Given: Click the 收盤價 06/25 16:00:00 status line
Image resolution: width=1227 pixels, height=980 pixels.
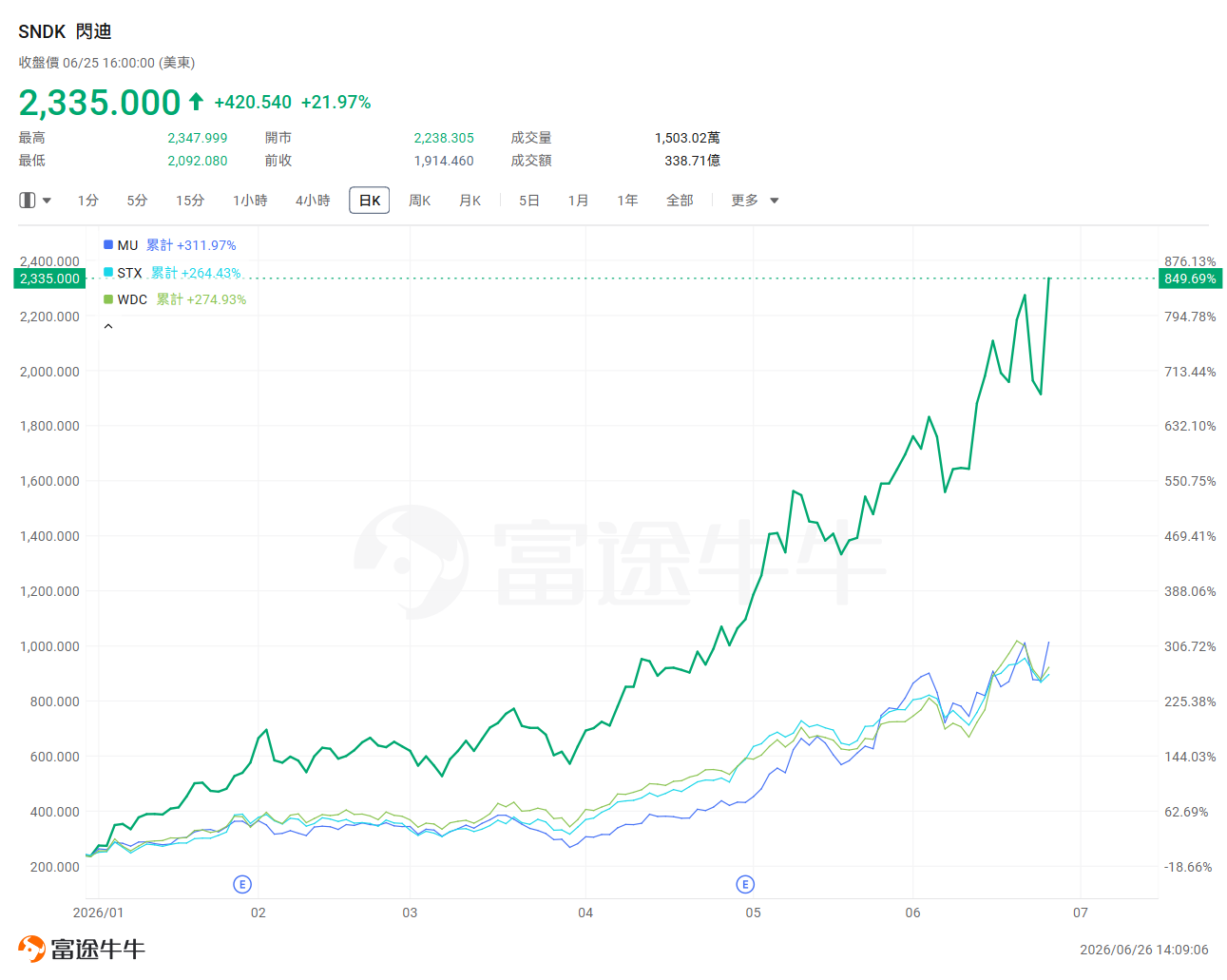Looking at the screenshot, I should (x=106, y=63).
